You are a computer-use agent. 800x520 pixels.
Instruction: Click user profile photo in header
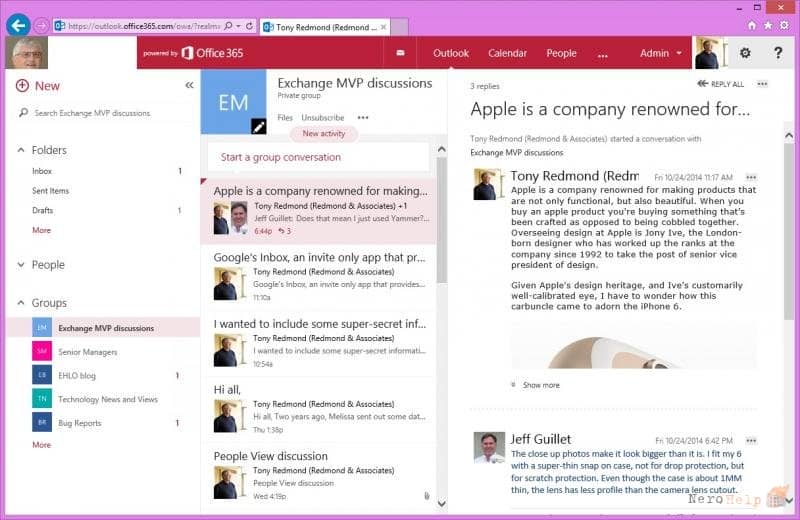[708, 53]
